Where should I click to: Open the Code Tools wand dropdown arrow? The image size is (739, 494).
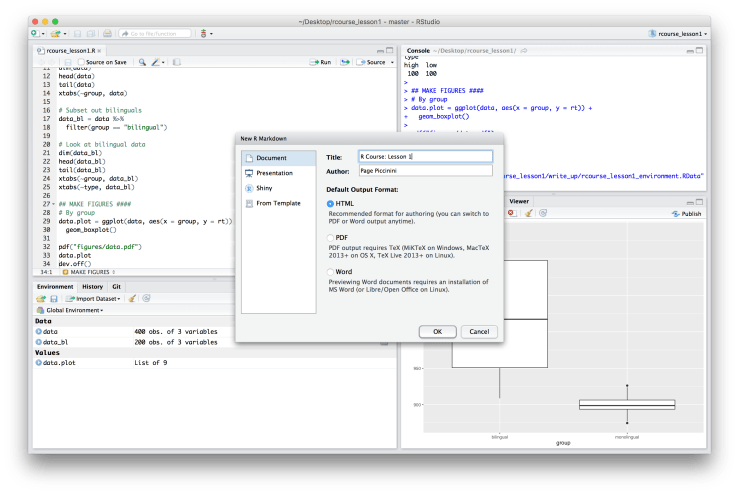coord(163,63)
